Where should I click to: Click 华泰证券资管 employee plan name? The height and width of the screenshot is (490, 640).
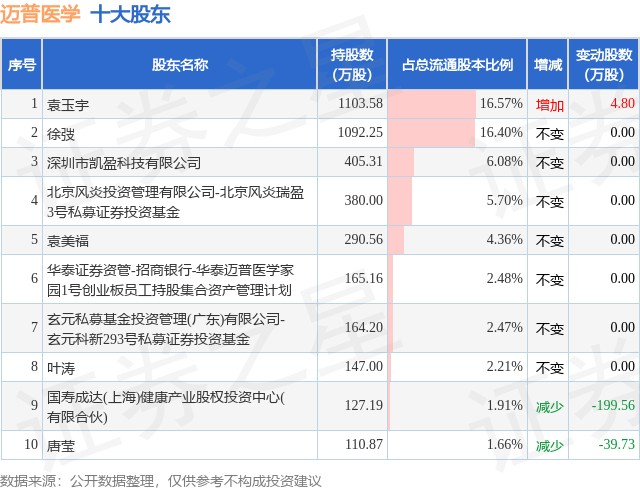click(170, 280)
